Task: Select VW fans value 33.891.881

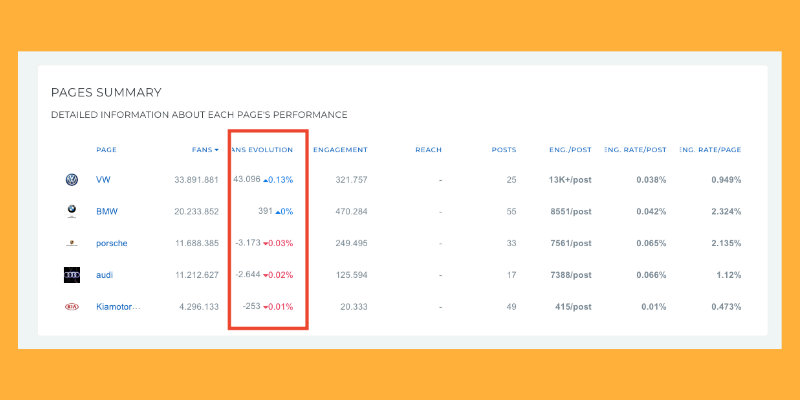Action: click(x=196, y=180)
